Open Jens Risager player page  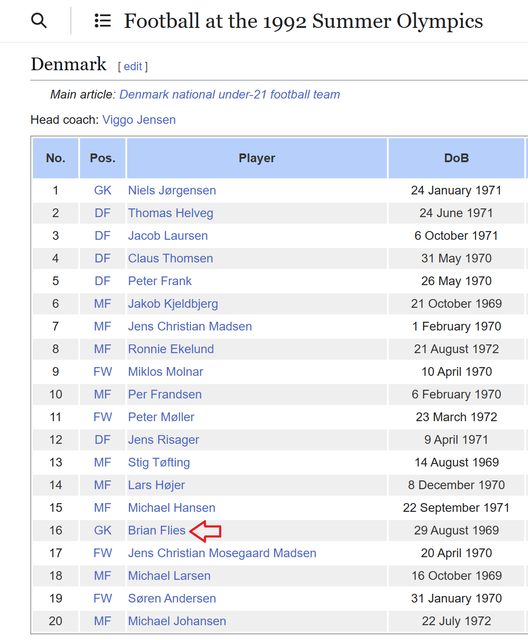163,440
